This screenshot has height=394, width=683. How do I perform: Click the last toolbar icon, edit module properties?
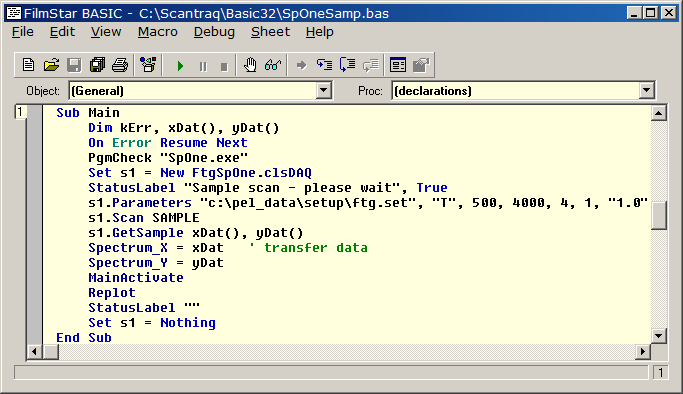click(x=421, y=65)
